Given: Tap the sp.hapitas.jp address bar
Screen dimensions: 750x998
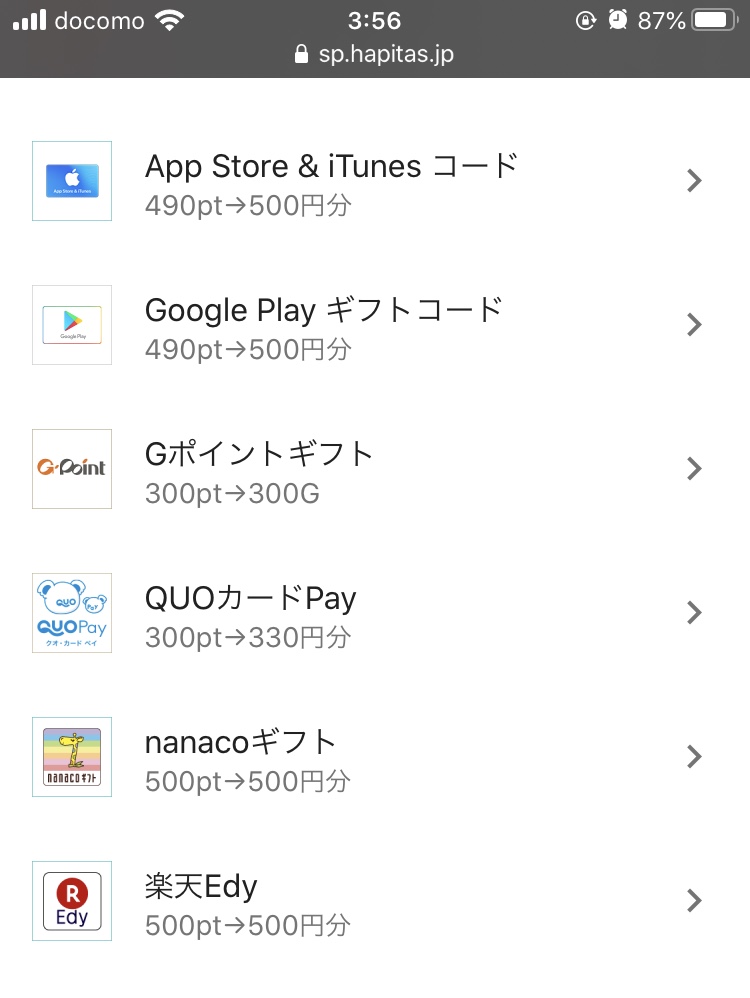Looking at the screenshot, I should click(374, 54).
